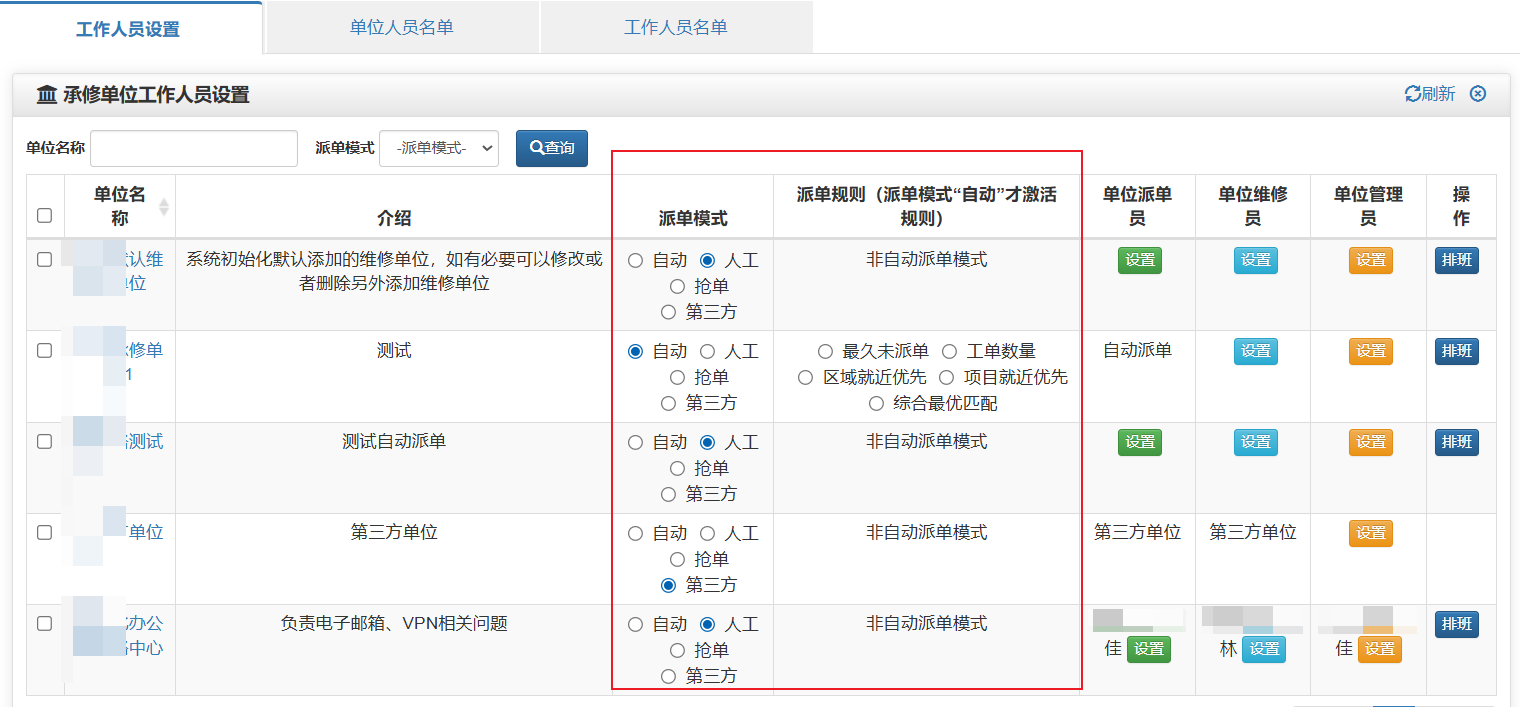Click orange 设置 in 第三方单位 row
1520x707 pixels.
tap(1371, 533)
